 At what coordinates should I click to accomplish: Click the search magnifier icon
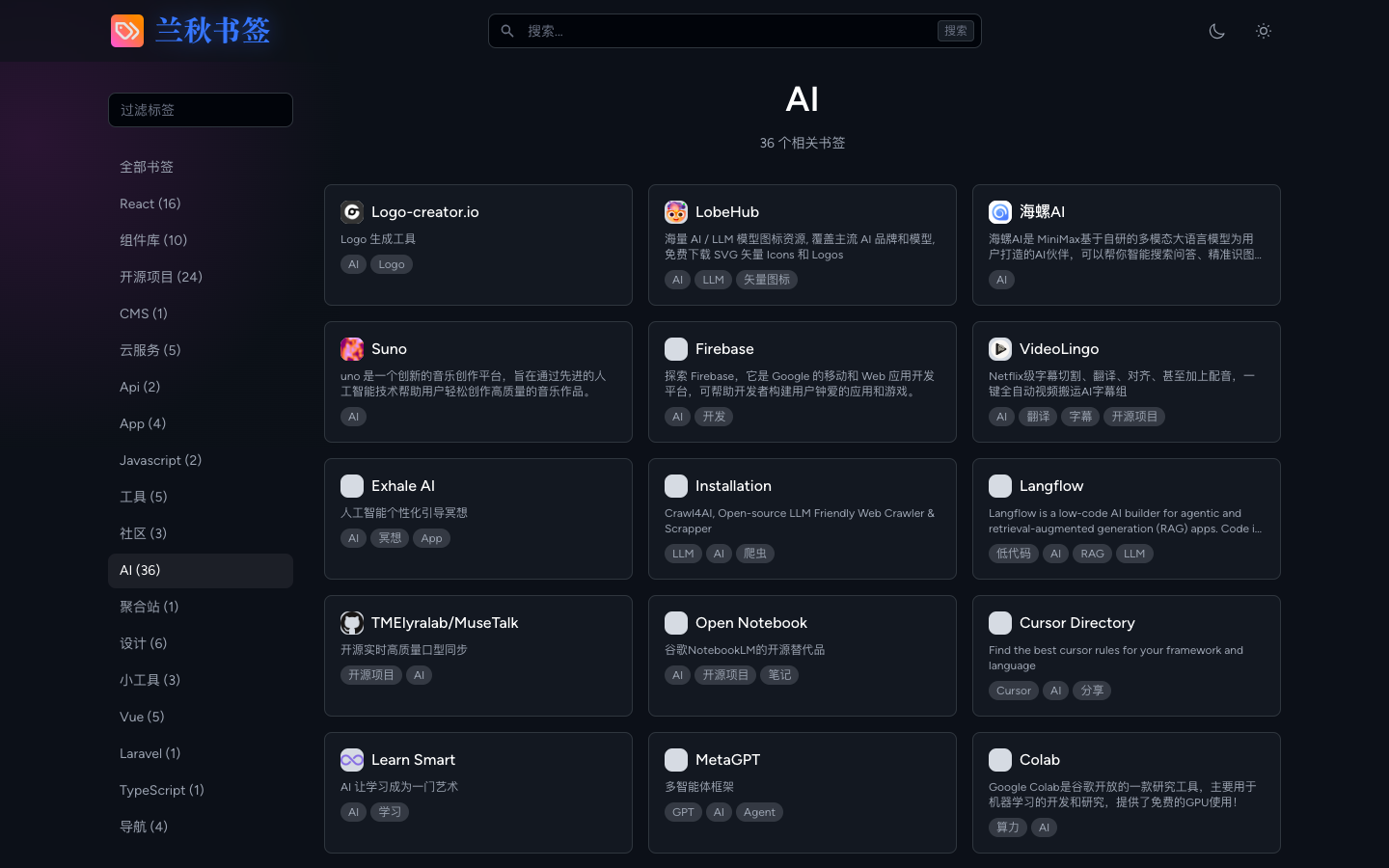(507, 31)
